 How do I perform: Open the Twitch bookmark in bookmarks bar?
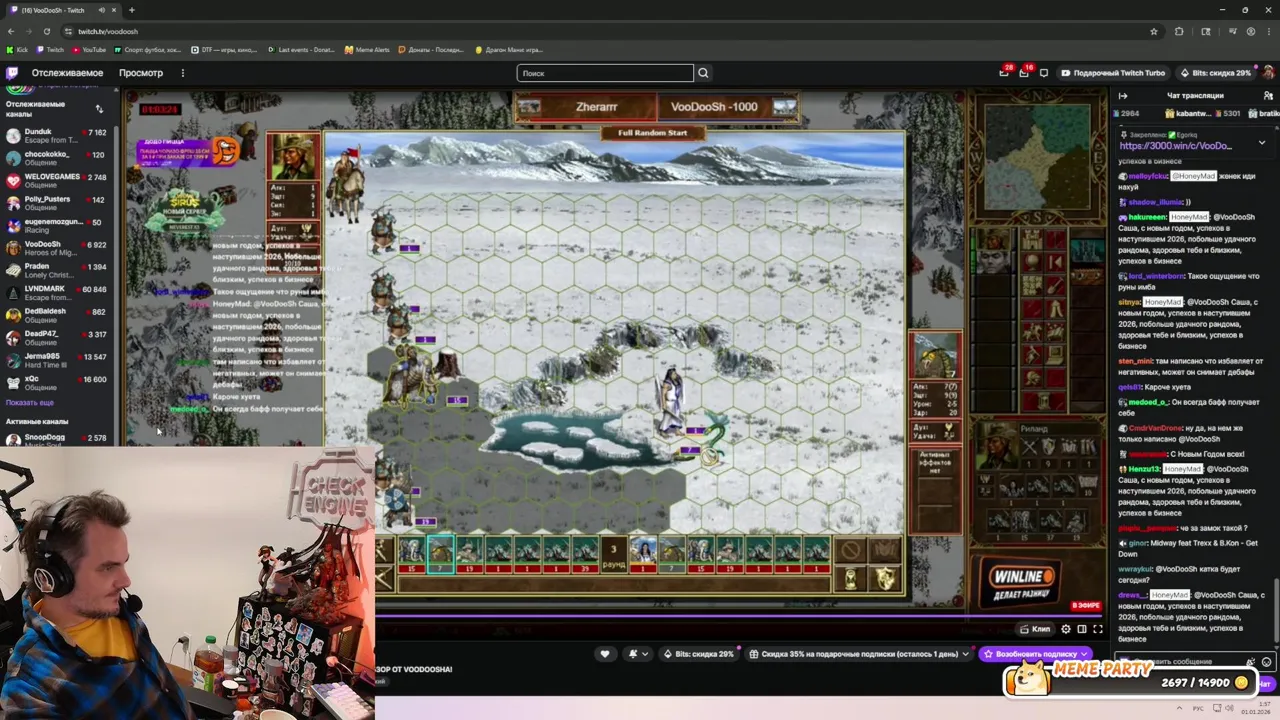coord(50,49)
